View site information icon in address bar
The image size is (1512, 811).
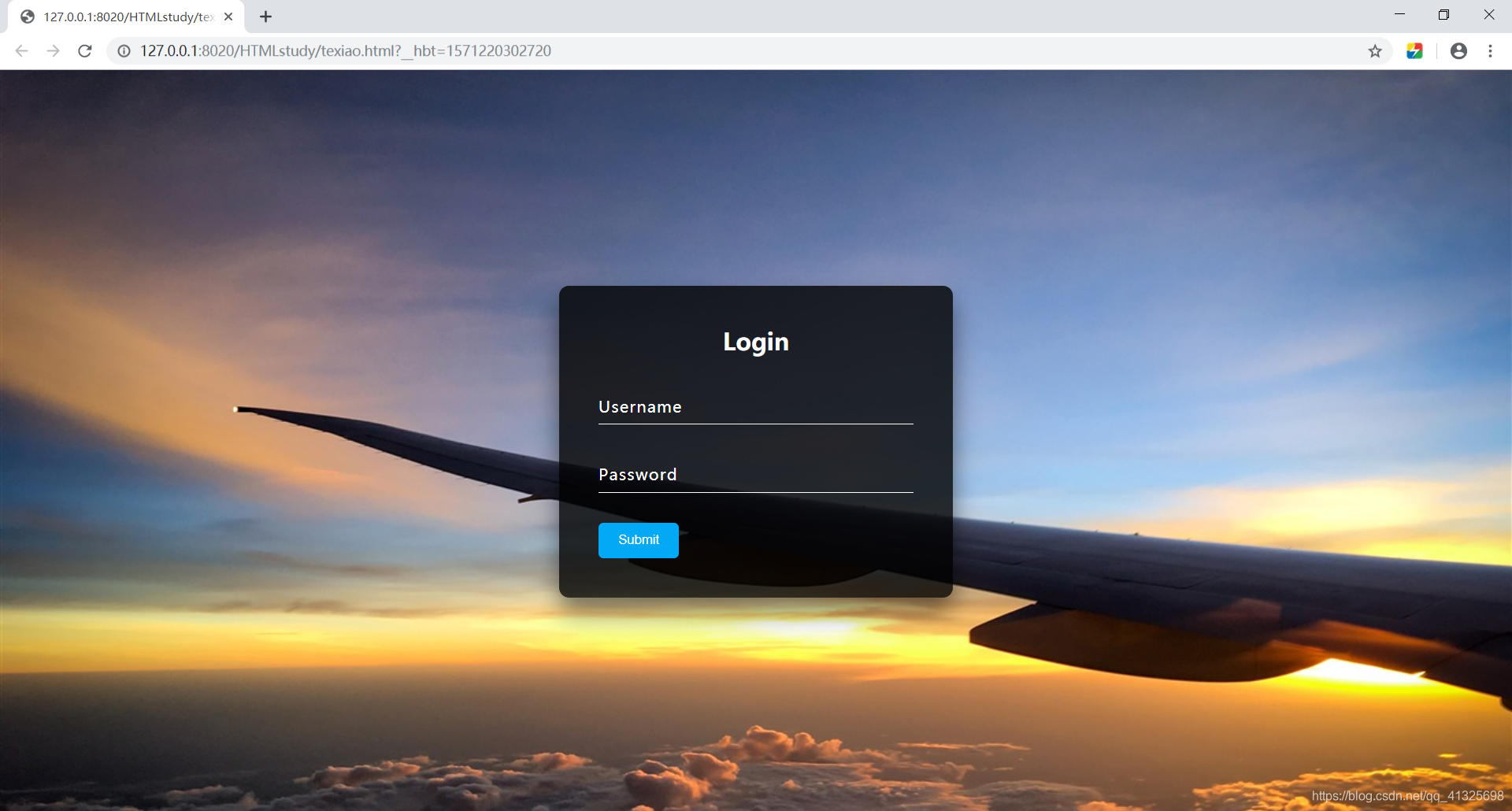tap(124, 51)
